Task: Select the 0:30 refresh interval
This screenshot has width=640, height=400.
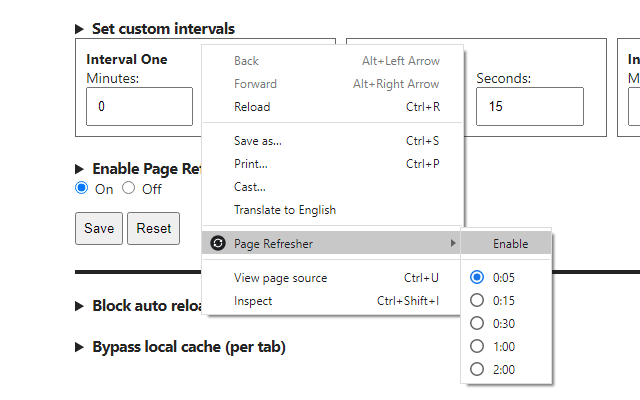Action: tap(477, 323)
